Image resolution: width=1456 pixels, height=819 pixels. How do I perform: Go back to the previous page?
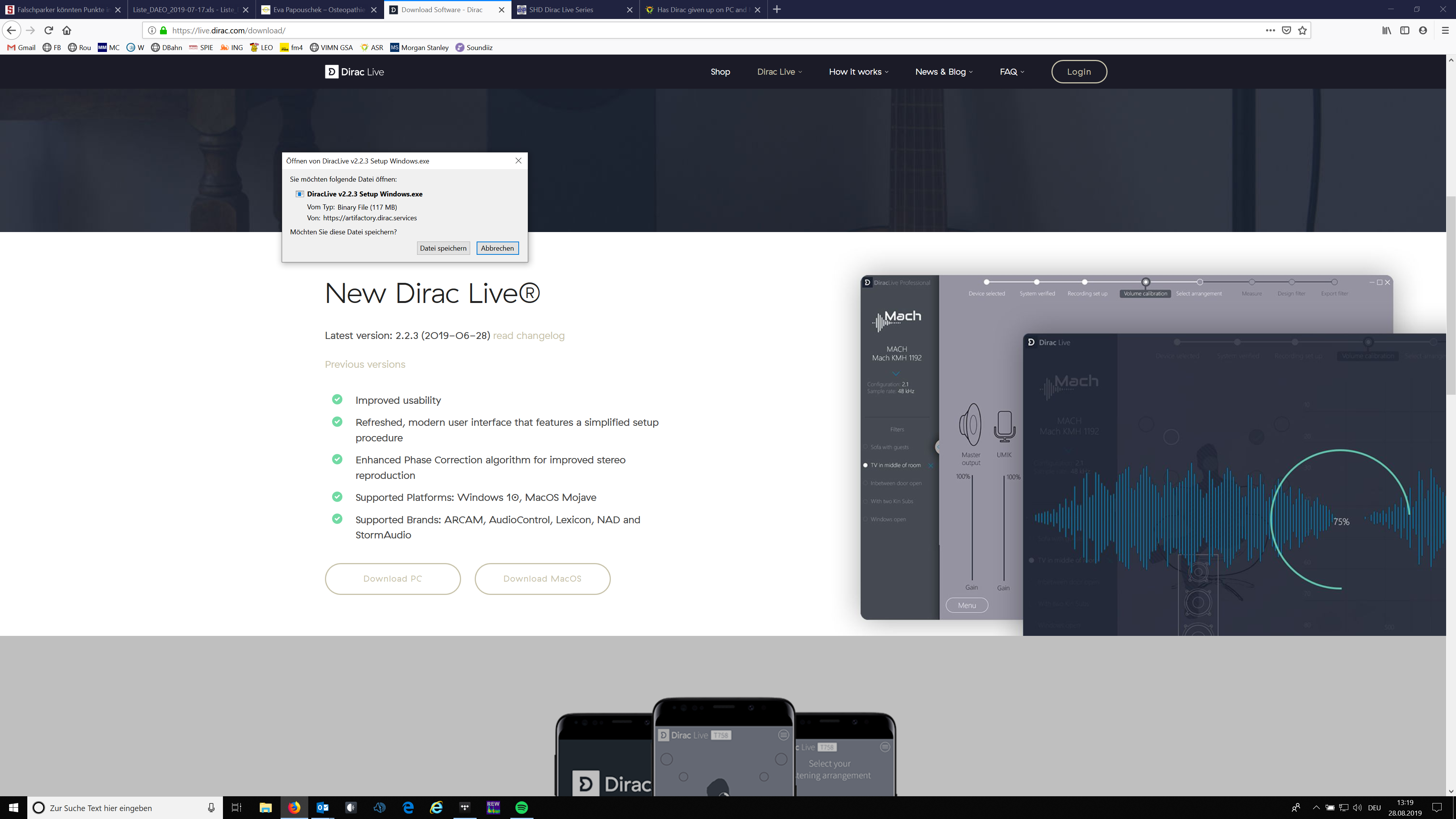click(x=12, y=30)
